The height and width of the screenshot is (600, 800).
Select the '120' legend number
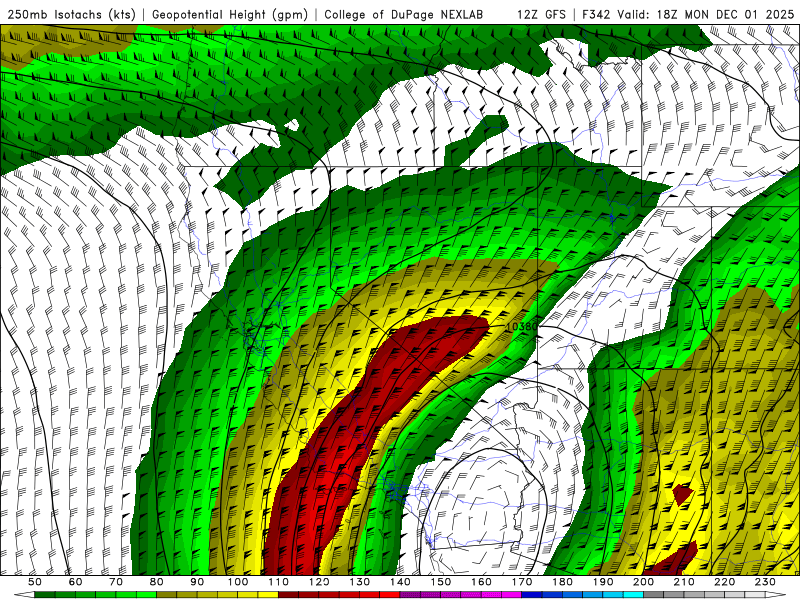point(319,582)
